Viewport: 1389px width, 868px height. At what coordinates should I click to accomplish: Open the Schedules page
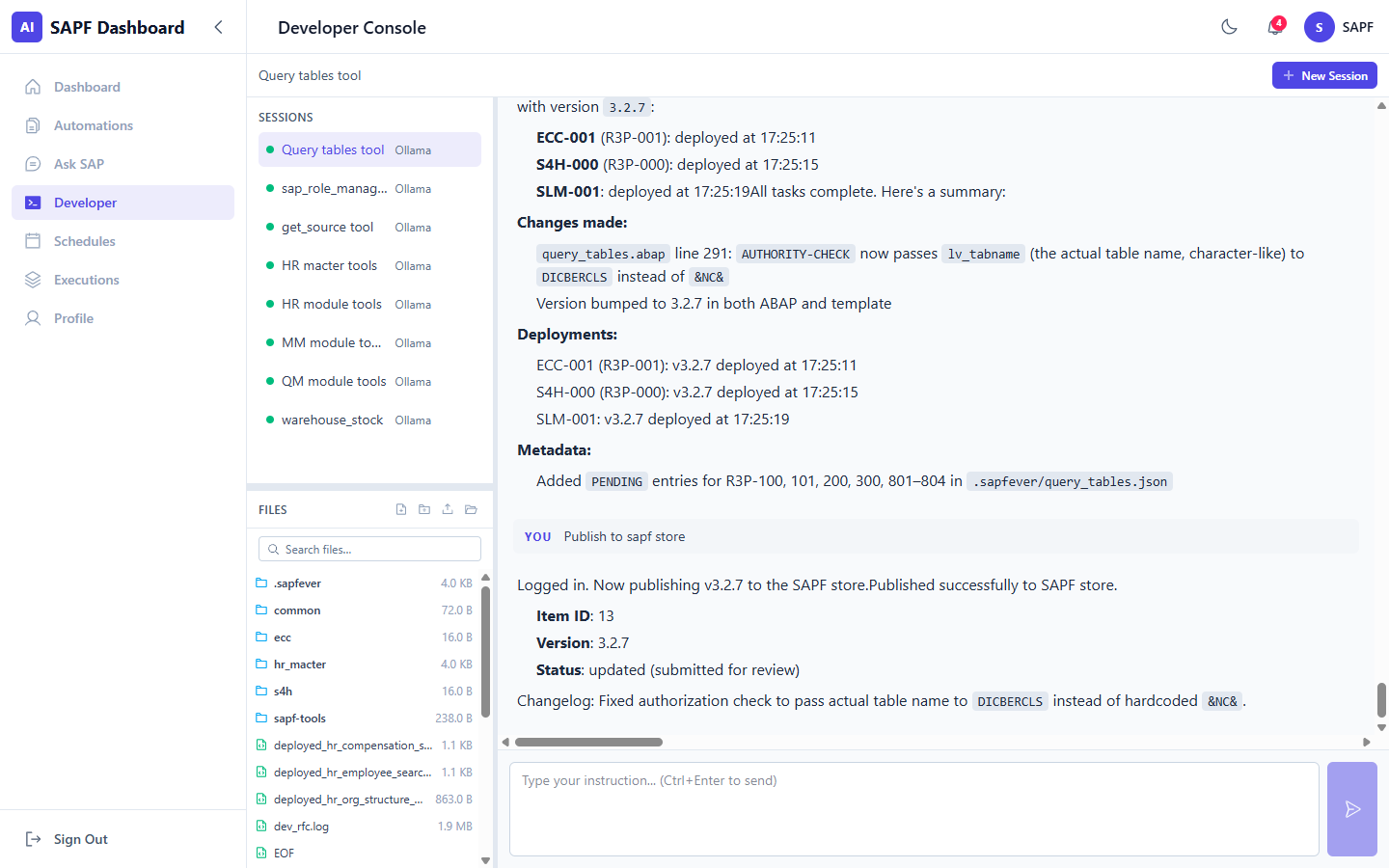[x=123, y=241]
